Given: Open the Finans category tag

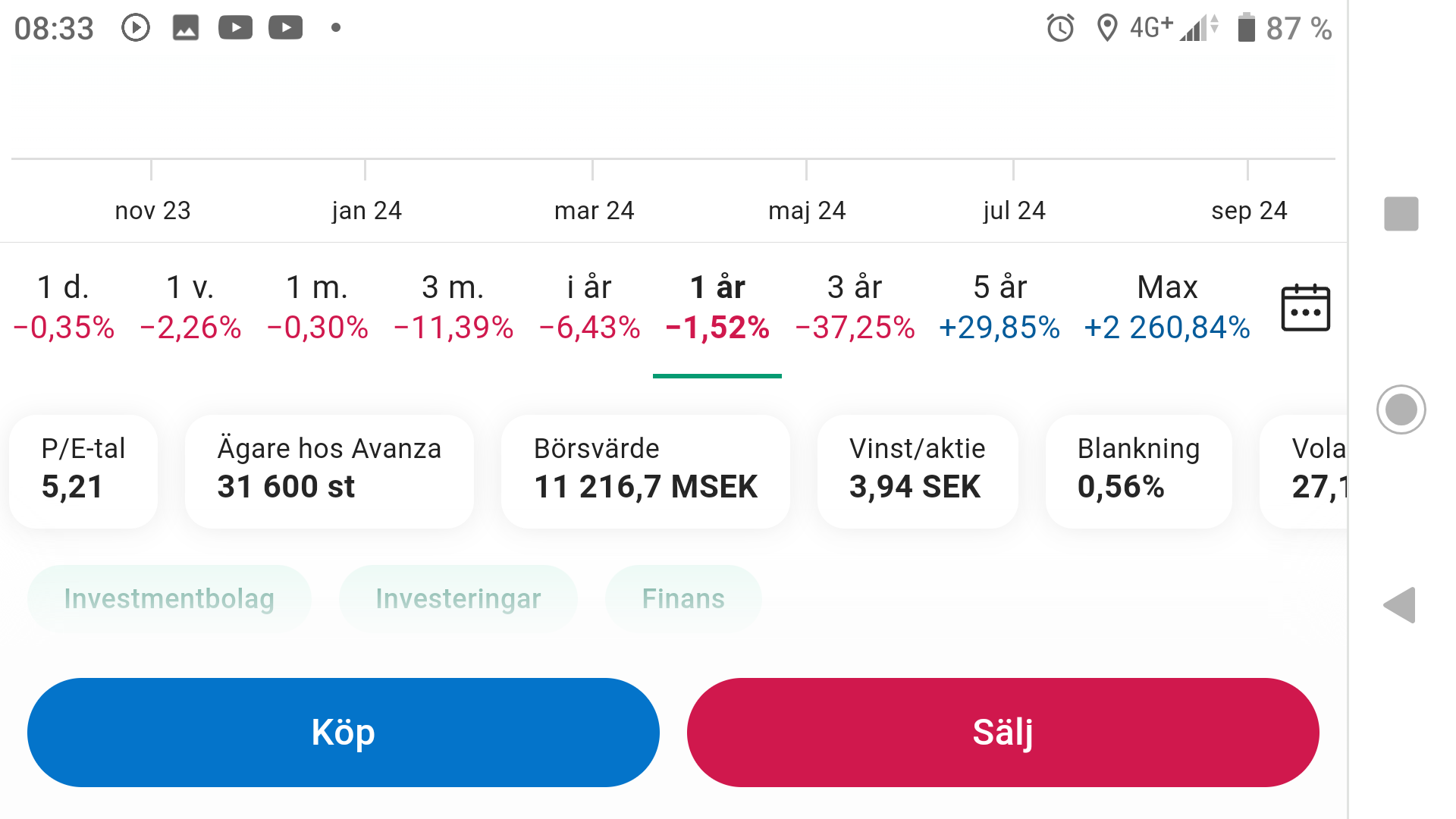Looking at the screenshot, I should pos(683,599).
